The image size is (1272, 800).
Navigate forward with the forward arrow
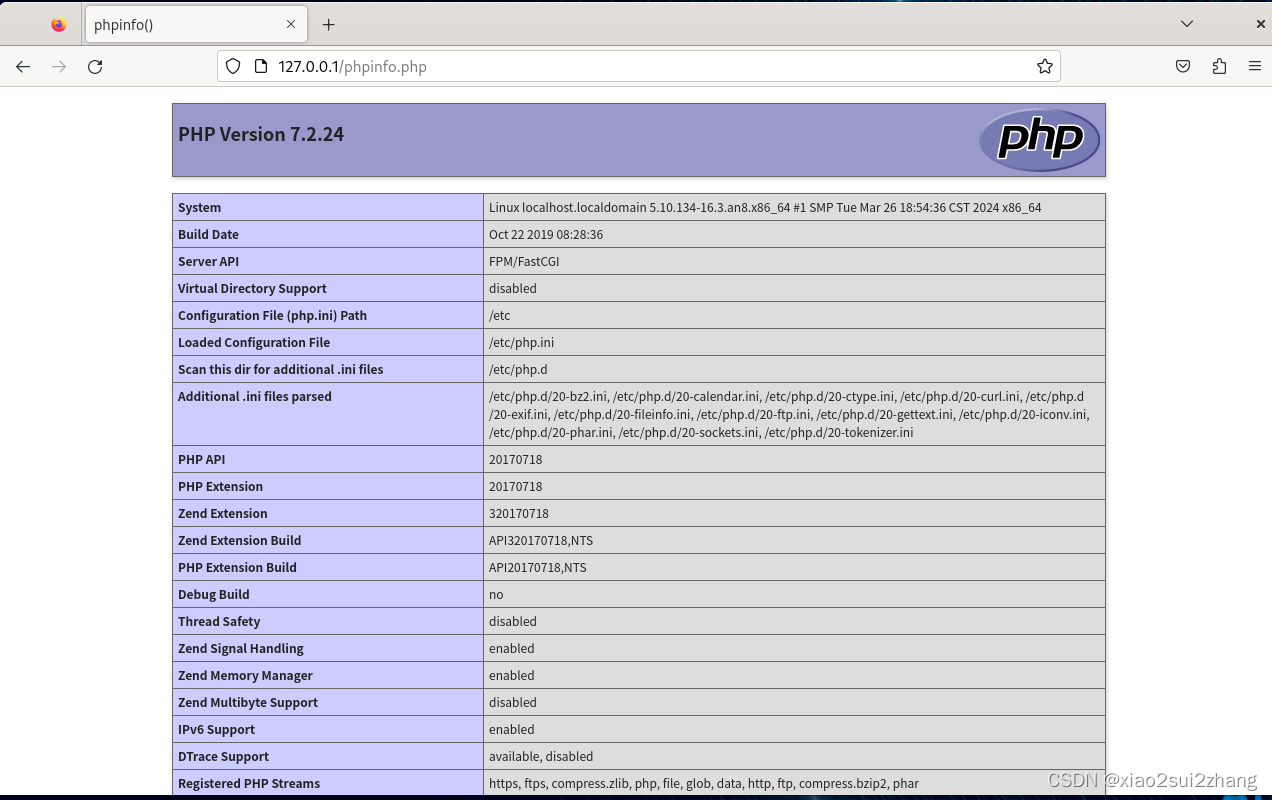pyautogui.click(x=58, y=66)
